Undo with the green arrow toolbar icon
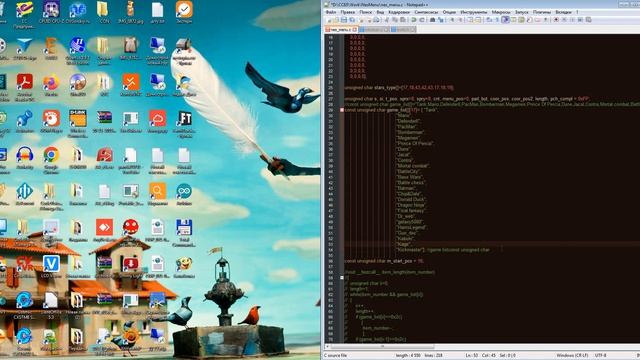The width and height of the screenshot is (640, 360). pos(413,20)
